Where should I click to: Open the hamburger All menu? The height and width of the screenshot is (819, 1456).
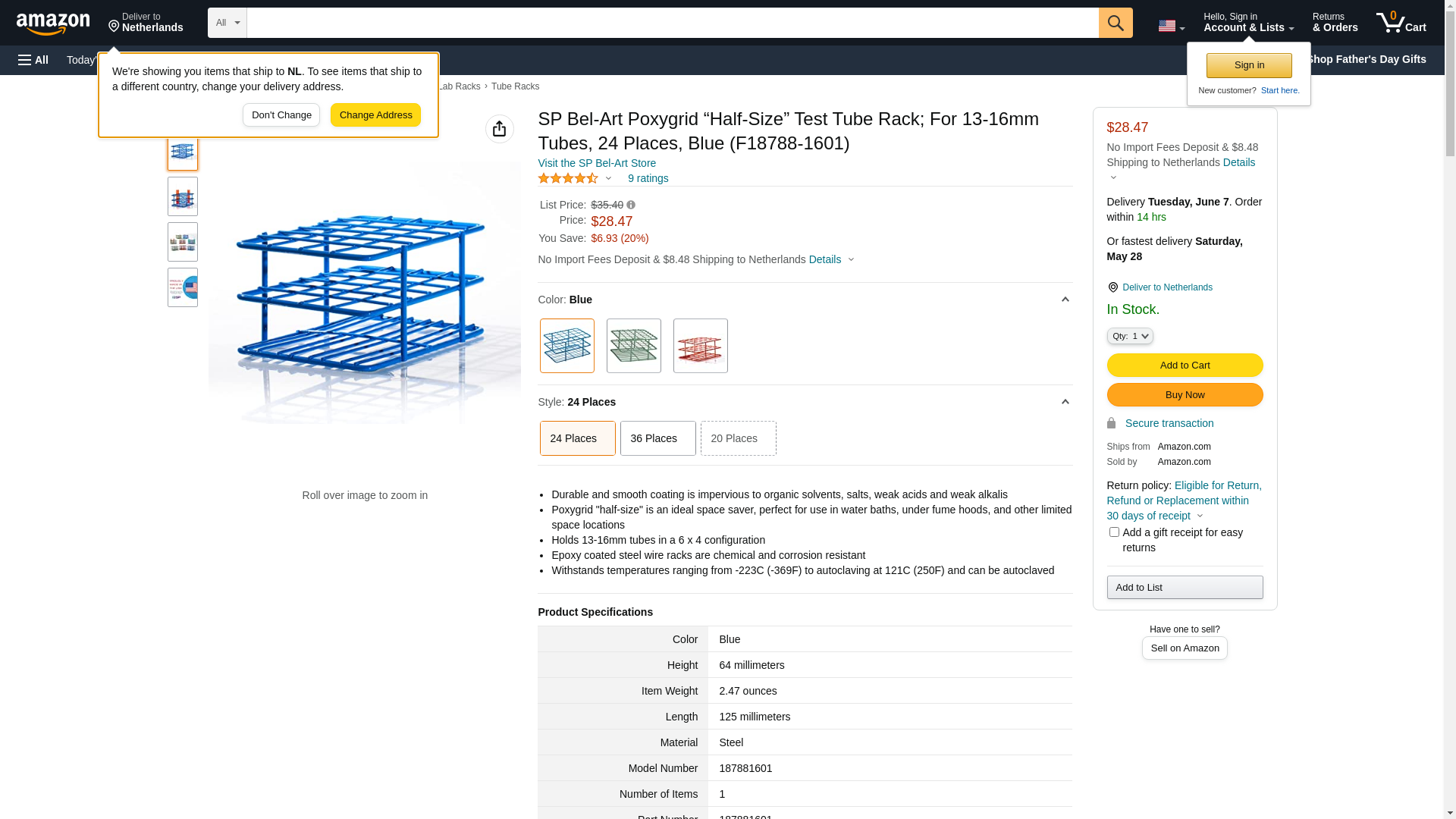[33, 60]
